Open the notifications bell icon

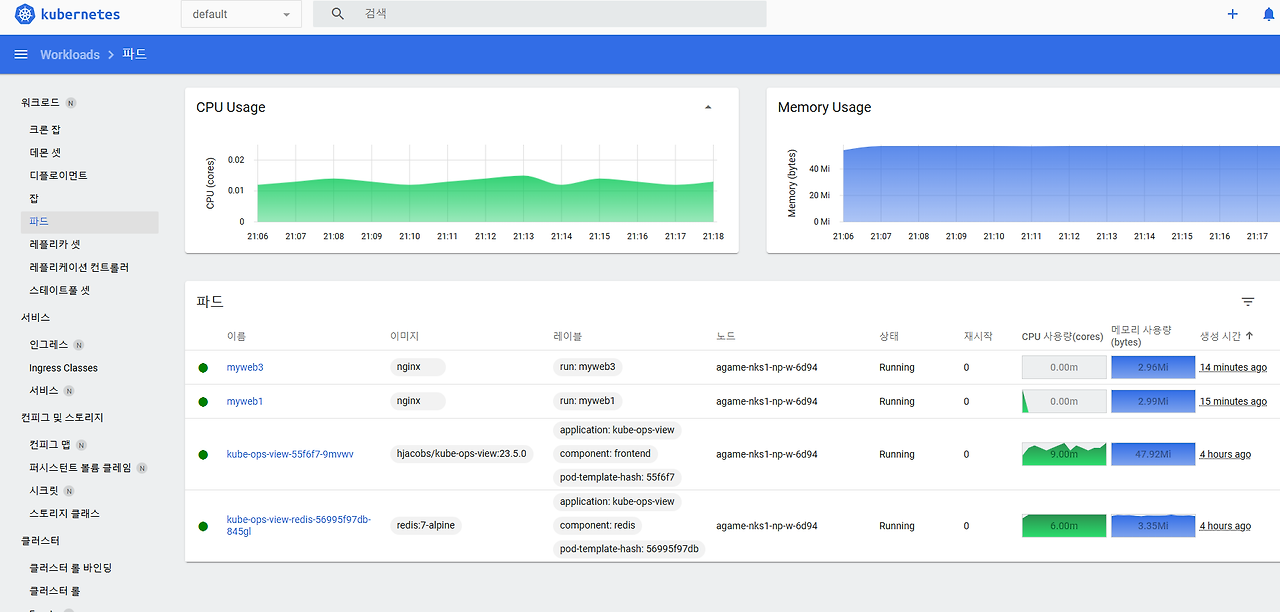point(1269,14)
